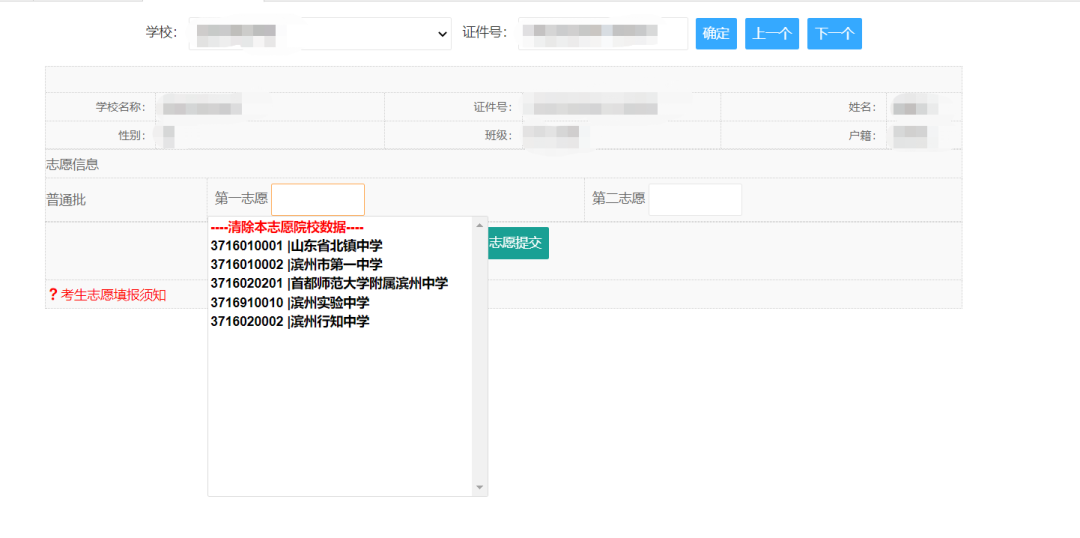Click into the 证件号 input field
The height and width of the screenshot is (538, 1080).
(x=602, y=33)
